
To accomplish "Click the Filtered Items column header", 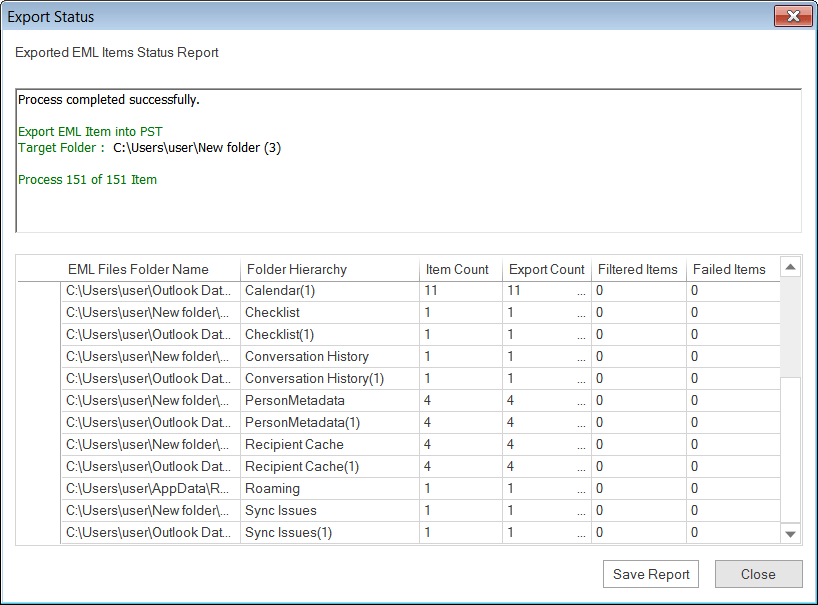I will pyautogui.click(x=639, y=269).
